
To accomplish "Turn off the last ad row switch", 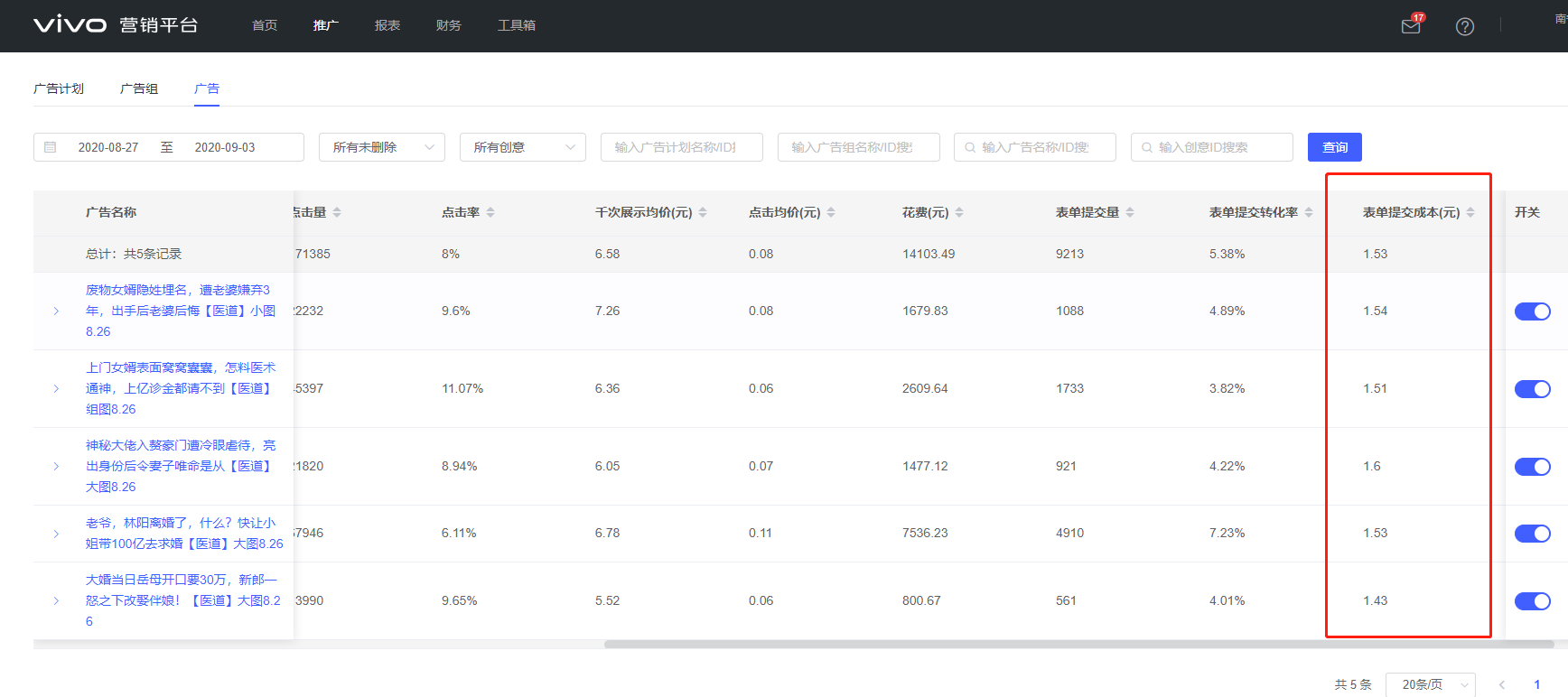I will [x=1532, y=601].
